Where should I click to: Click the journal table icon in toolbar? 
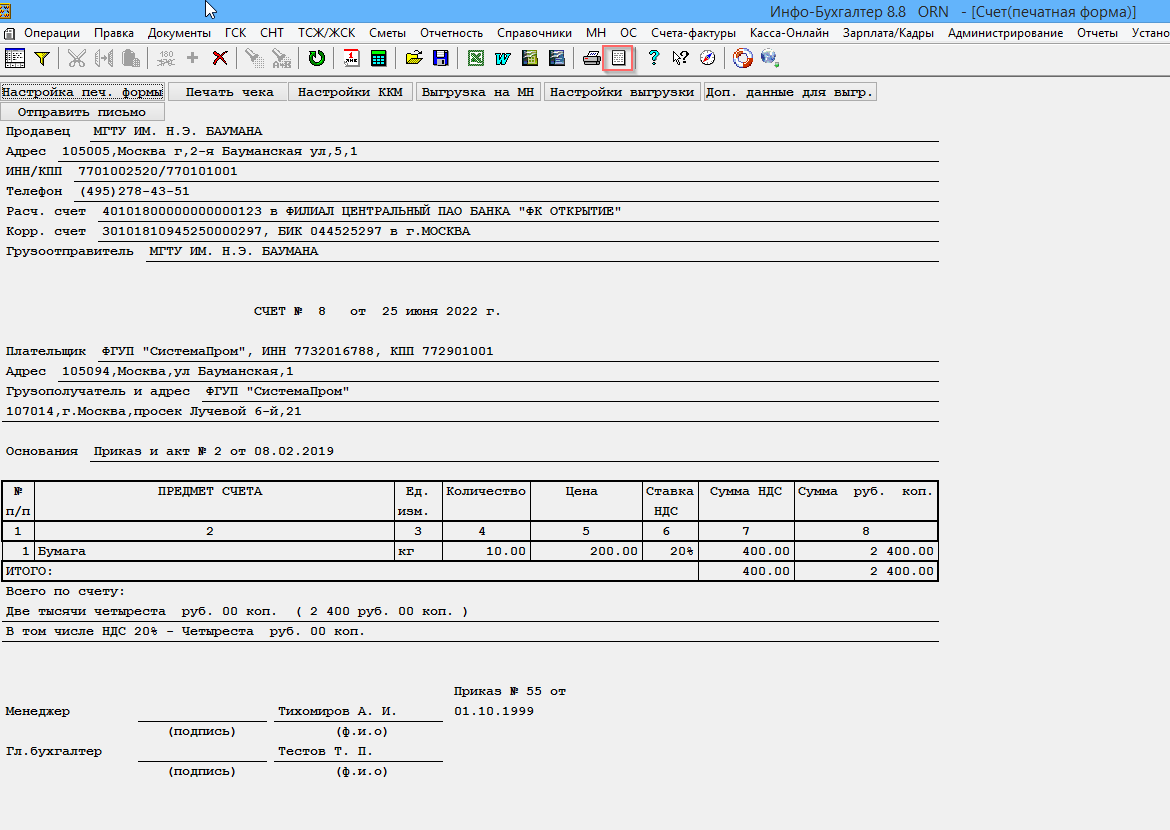point(15,58)
